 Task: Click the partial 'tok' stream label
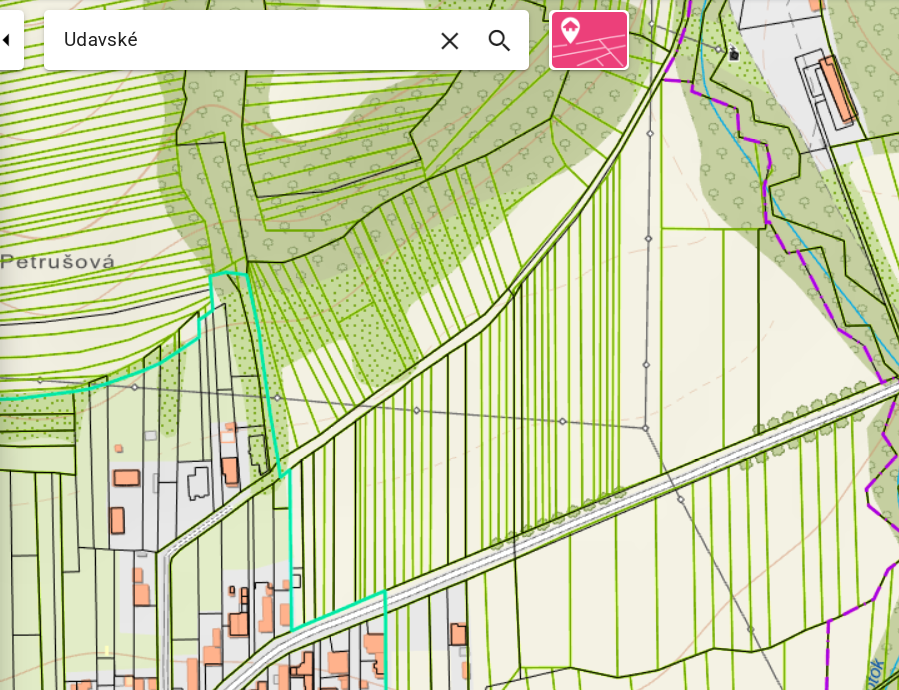coord(876,670)
